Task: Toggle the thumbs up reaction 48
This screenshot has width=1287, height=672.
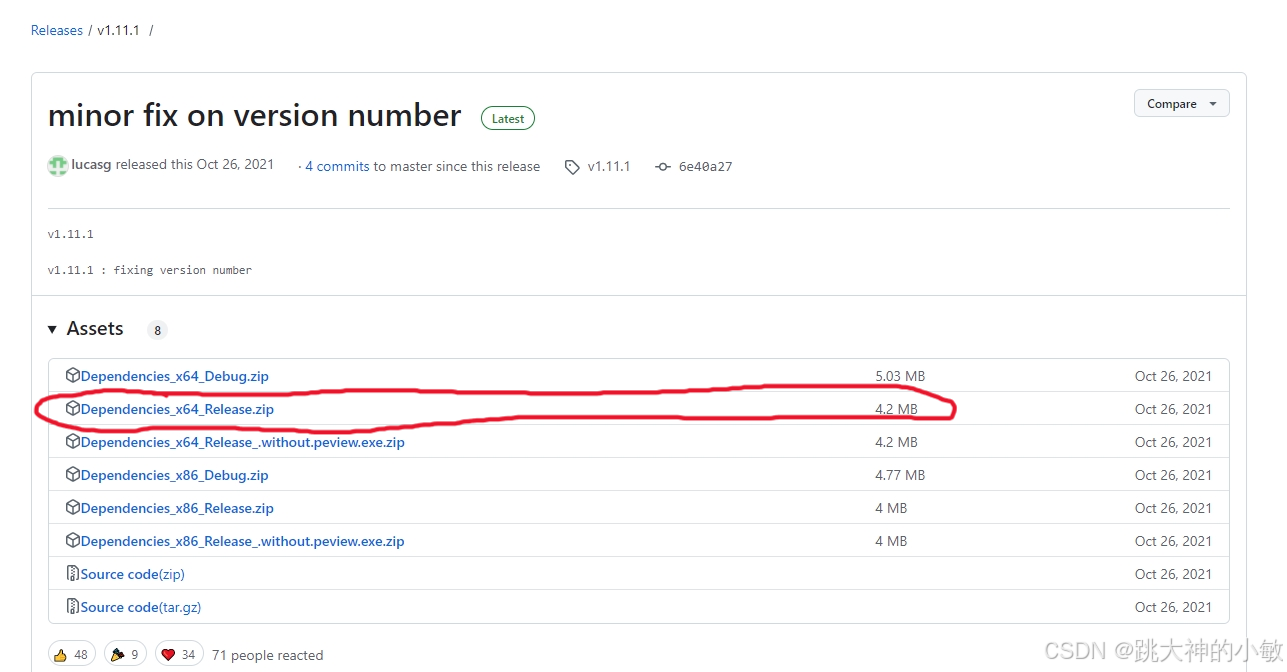Action: click(x=72, y=655)
